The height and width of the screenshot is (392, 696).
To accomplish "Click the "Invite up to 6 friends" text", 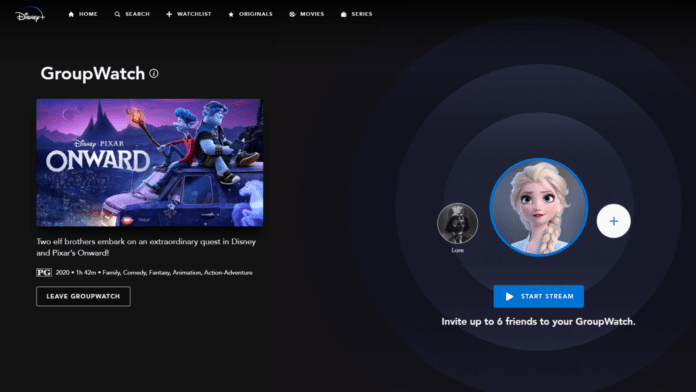I will coord(538,321).
